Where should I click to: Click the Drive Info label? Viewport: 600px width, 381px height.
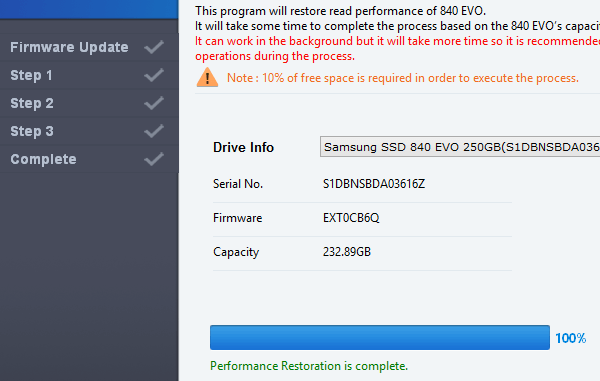coord(243,147)
